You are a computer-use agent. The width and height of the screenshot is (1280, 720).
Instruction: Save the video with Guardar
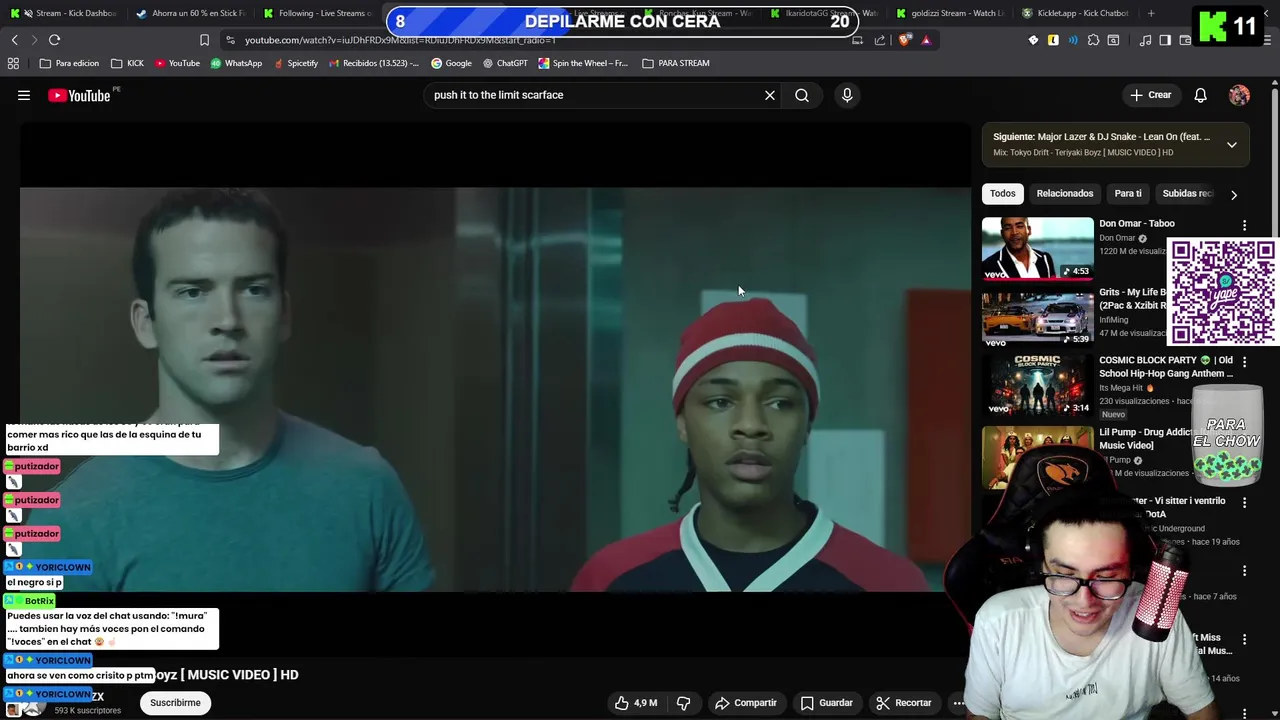point(827,703)
